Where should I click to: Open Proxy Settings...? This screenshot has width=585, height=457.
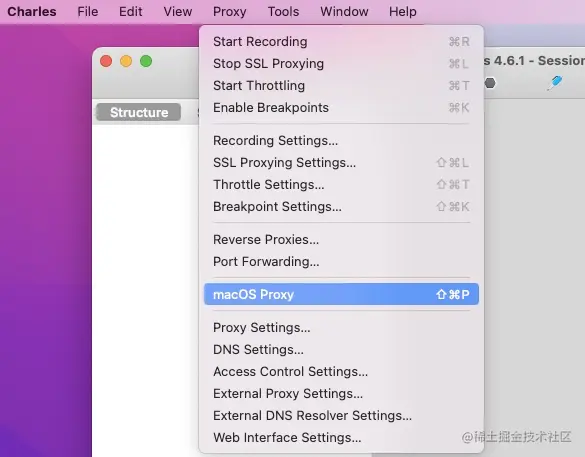coord(341,328)
